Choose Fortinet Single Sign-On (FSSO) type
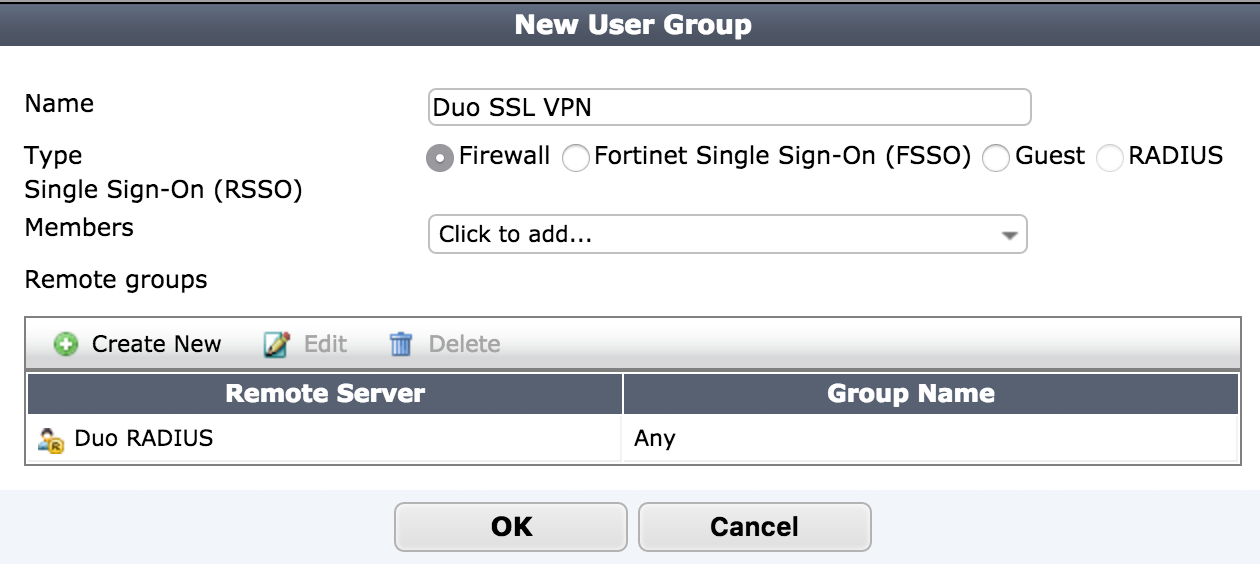 576,157
